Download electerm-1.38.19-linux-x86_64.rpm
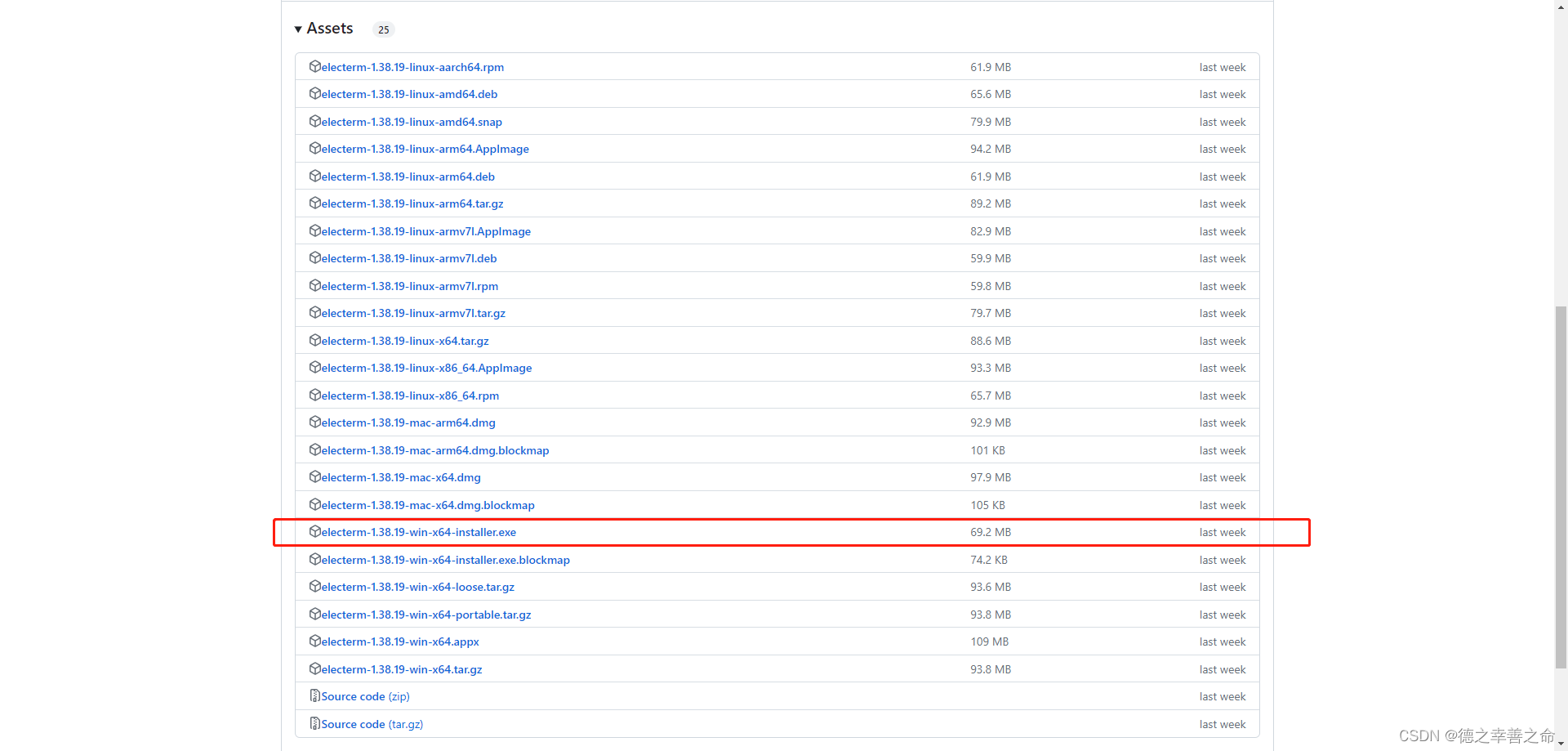This screenshot has width=1568, height=751. 410,396
